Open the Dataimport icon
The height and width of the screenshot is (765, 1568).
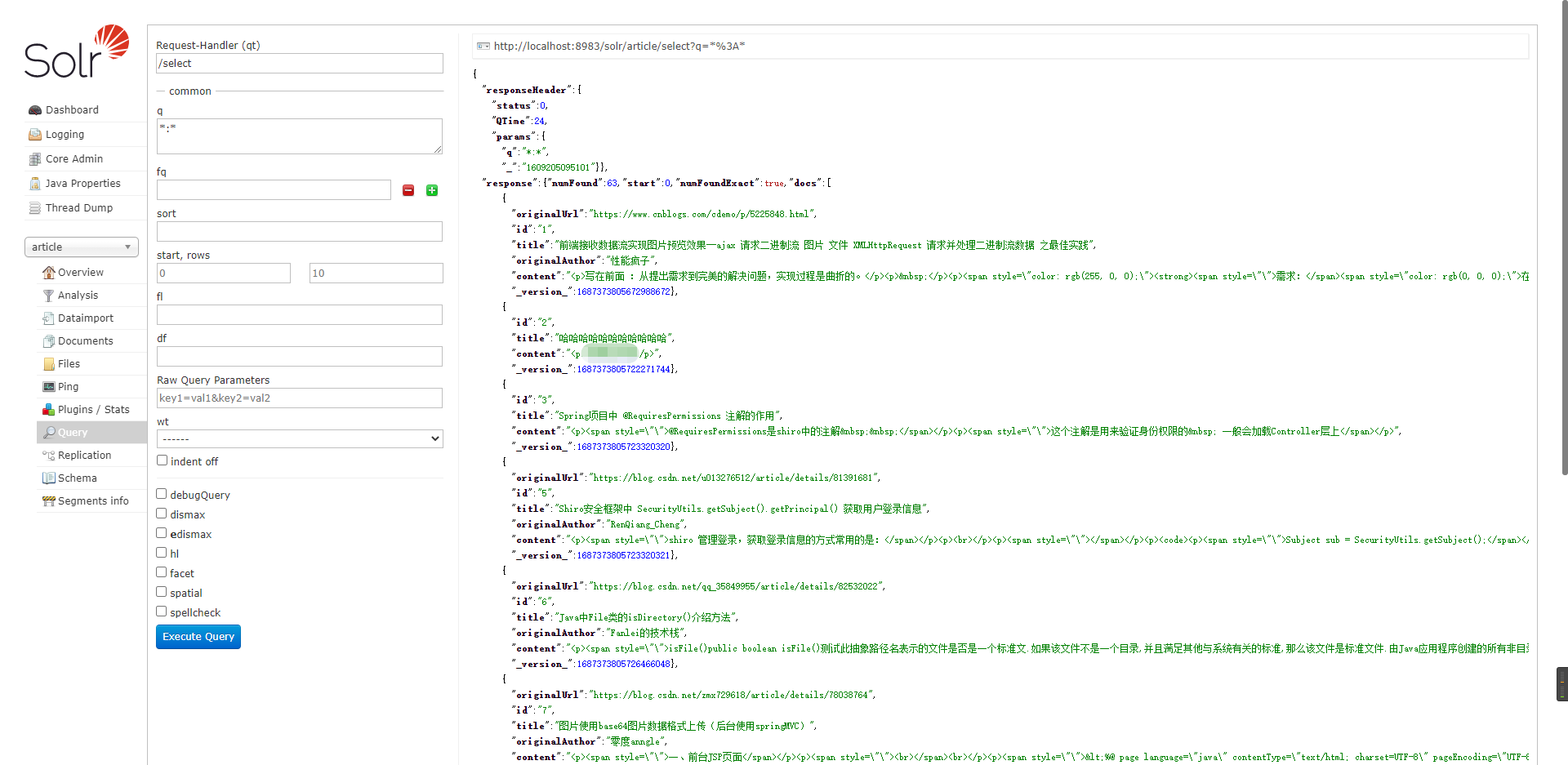(x=49, y=318)
